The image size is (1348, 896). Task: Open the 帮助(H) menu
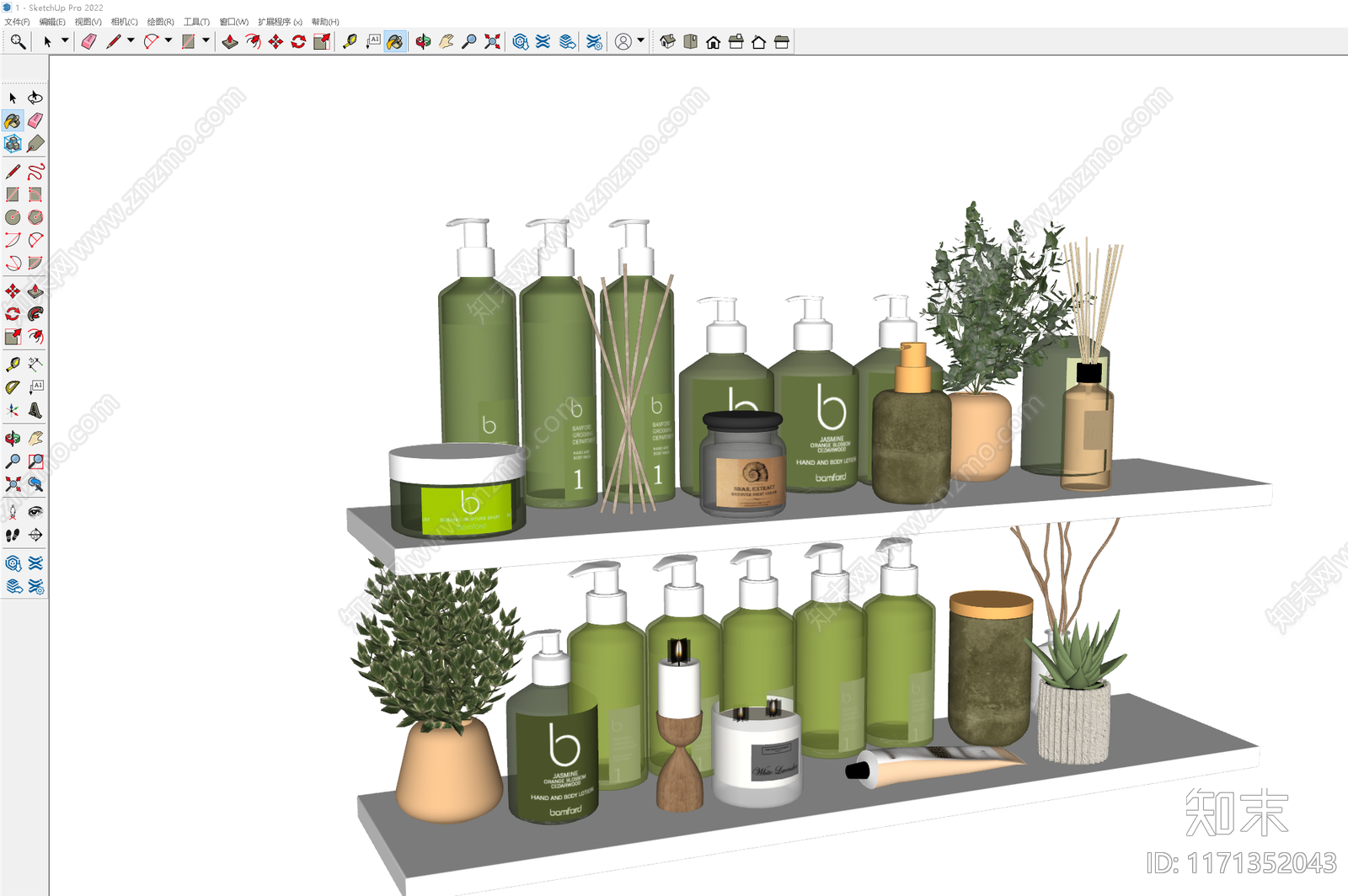point(325,22)
